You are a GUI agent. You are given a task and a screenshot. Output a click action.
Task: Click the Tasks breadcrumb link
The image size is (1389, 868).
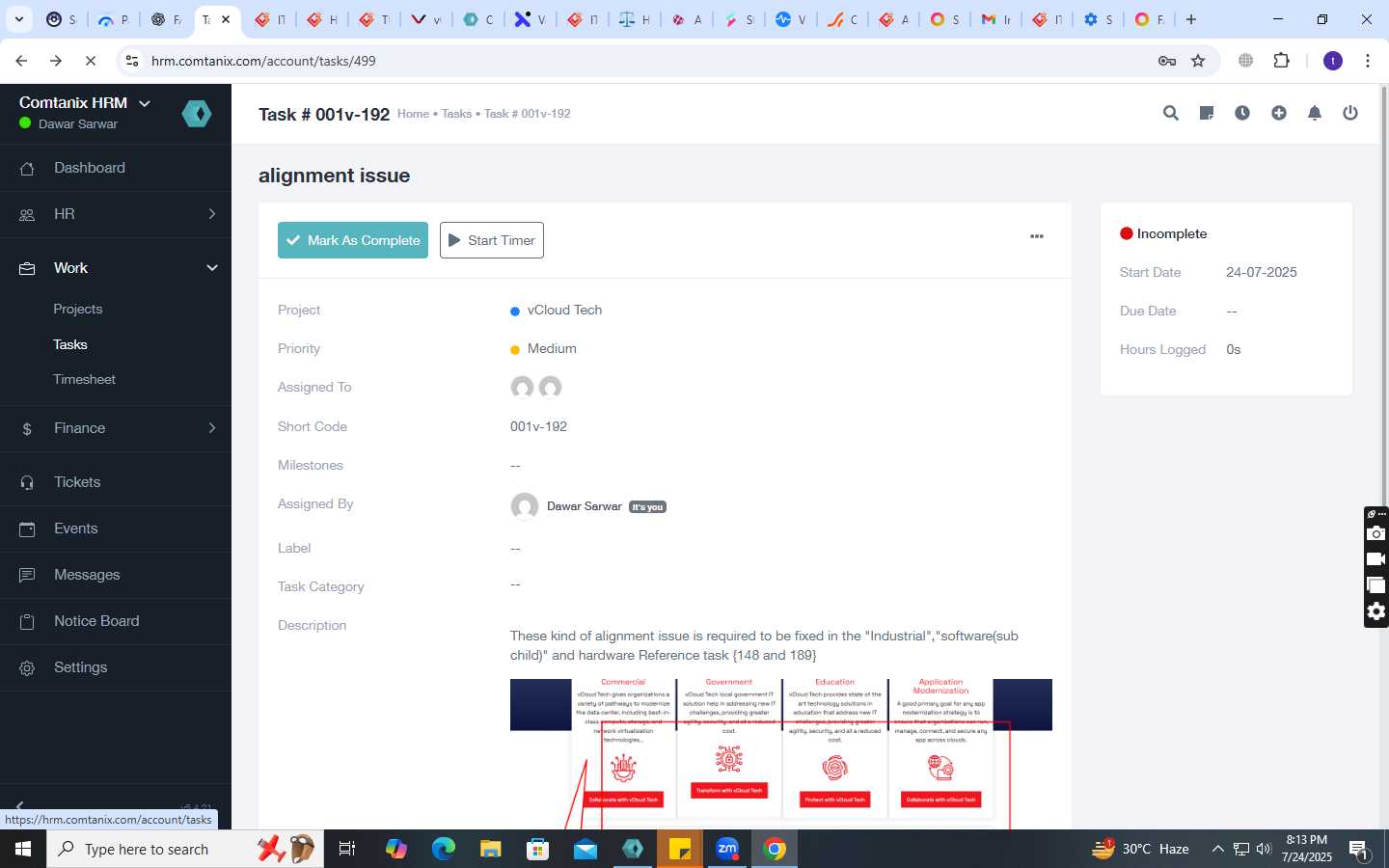[456, 114]
